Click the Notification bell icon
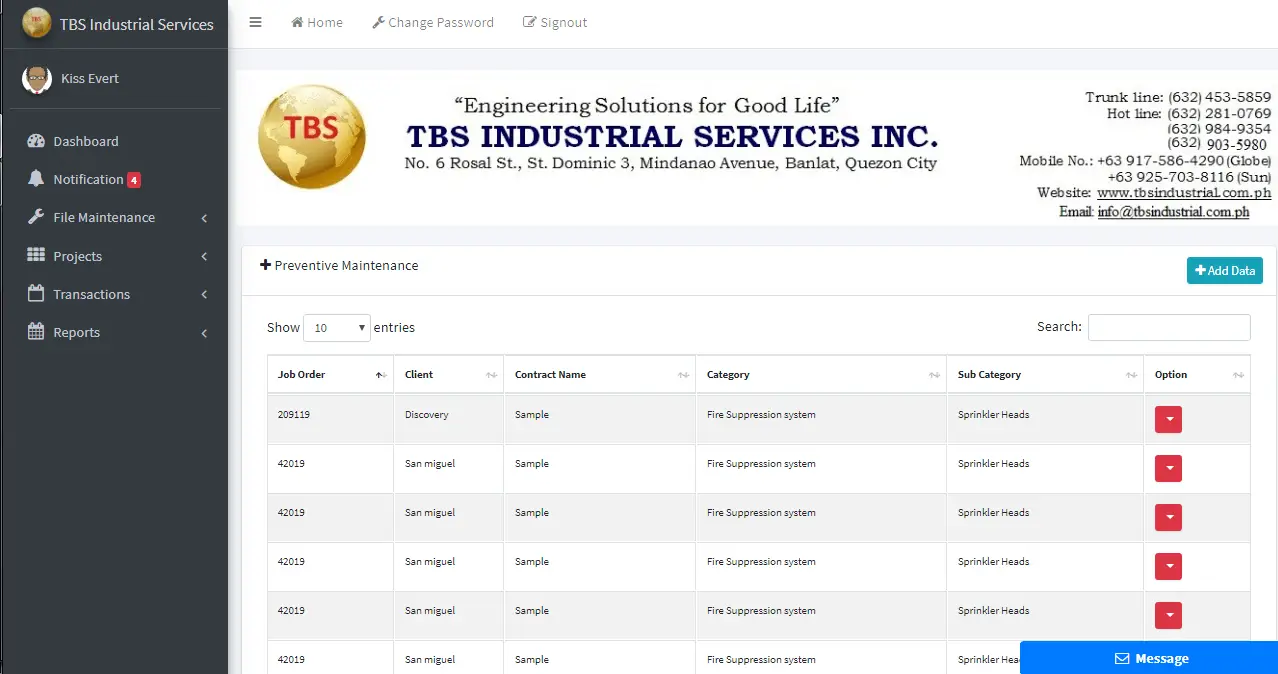The image size is (1278, 674). [36, 179]
